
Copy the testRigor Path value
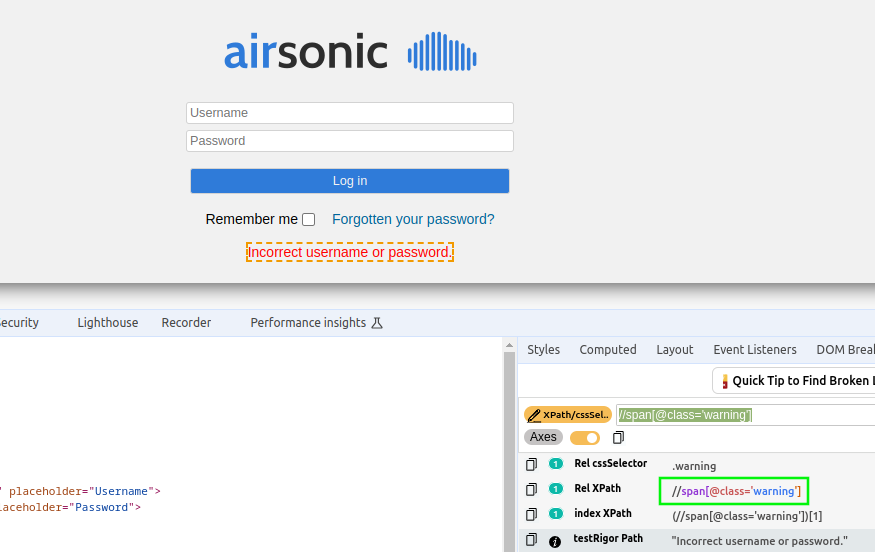coord(531,539)
